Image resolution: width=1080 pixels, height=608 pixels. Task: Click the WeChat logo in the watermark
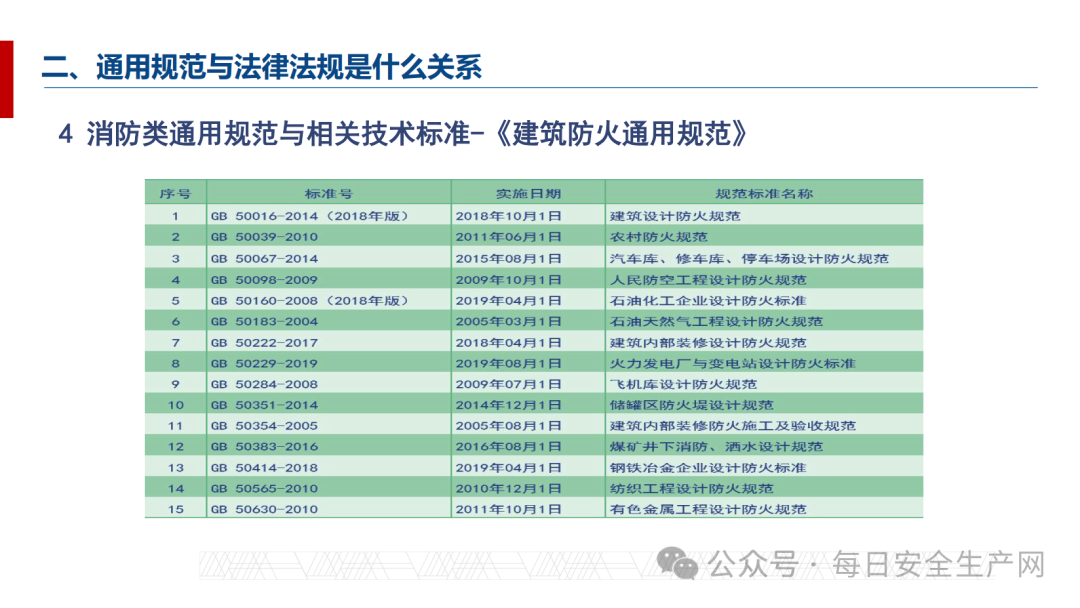click(684, 564)
